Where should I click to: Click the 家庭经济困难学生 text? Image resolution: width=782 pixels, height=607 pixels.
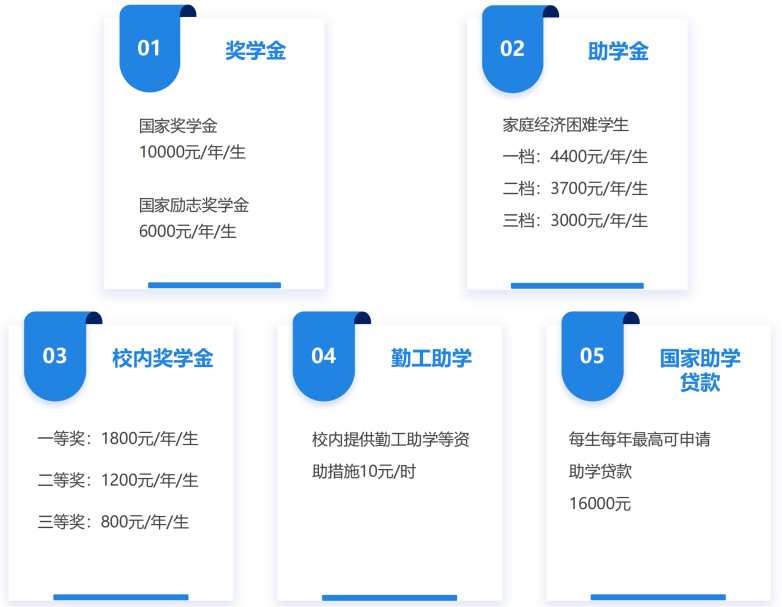point(565,125)
